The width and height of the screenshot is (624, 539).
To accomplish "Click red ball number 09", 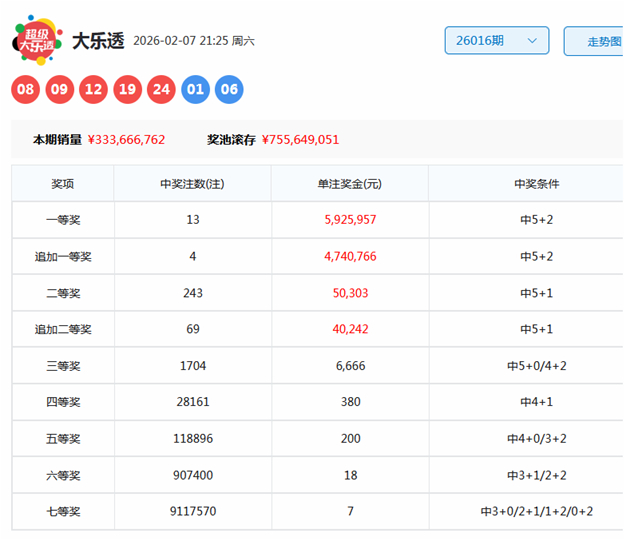I will [x=59, y=89].
